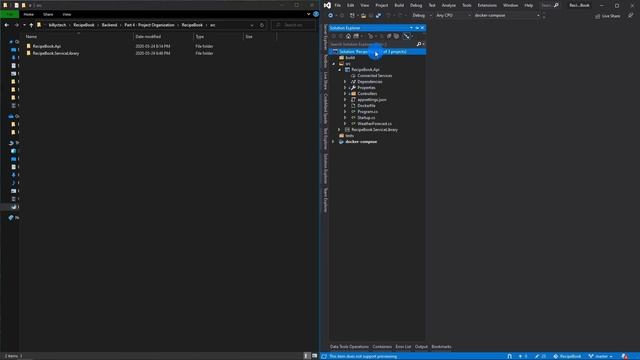Viewport: 640px width, 360px height.
Task: Open the Analyze menu
Action: pos(449,5)
